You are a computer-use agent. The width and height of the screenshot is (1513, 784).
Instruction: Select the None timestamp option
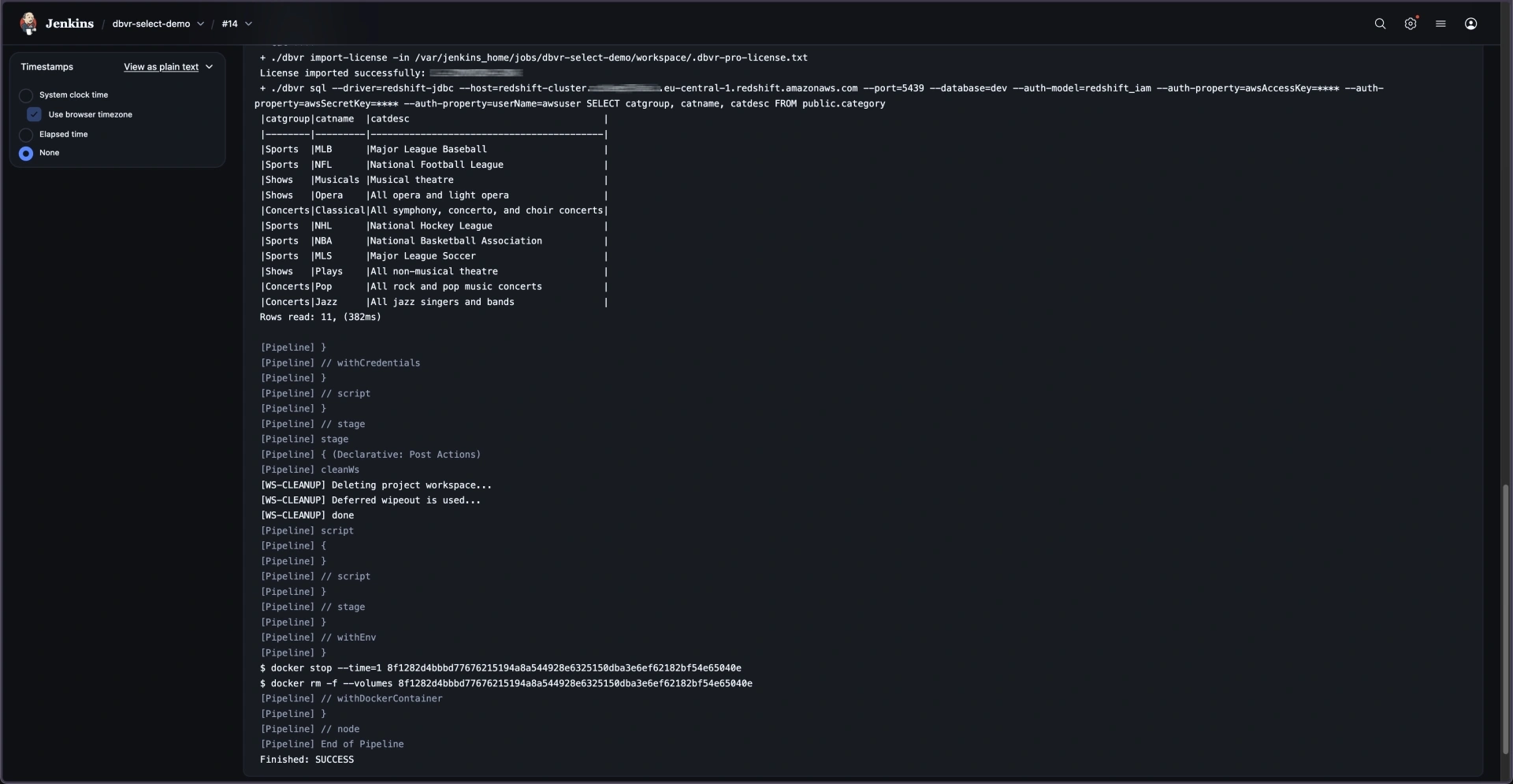coord(26,154)
